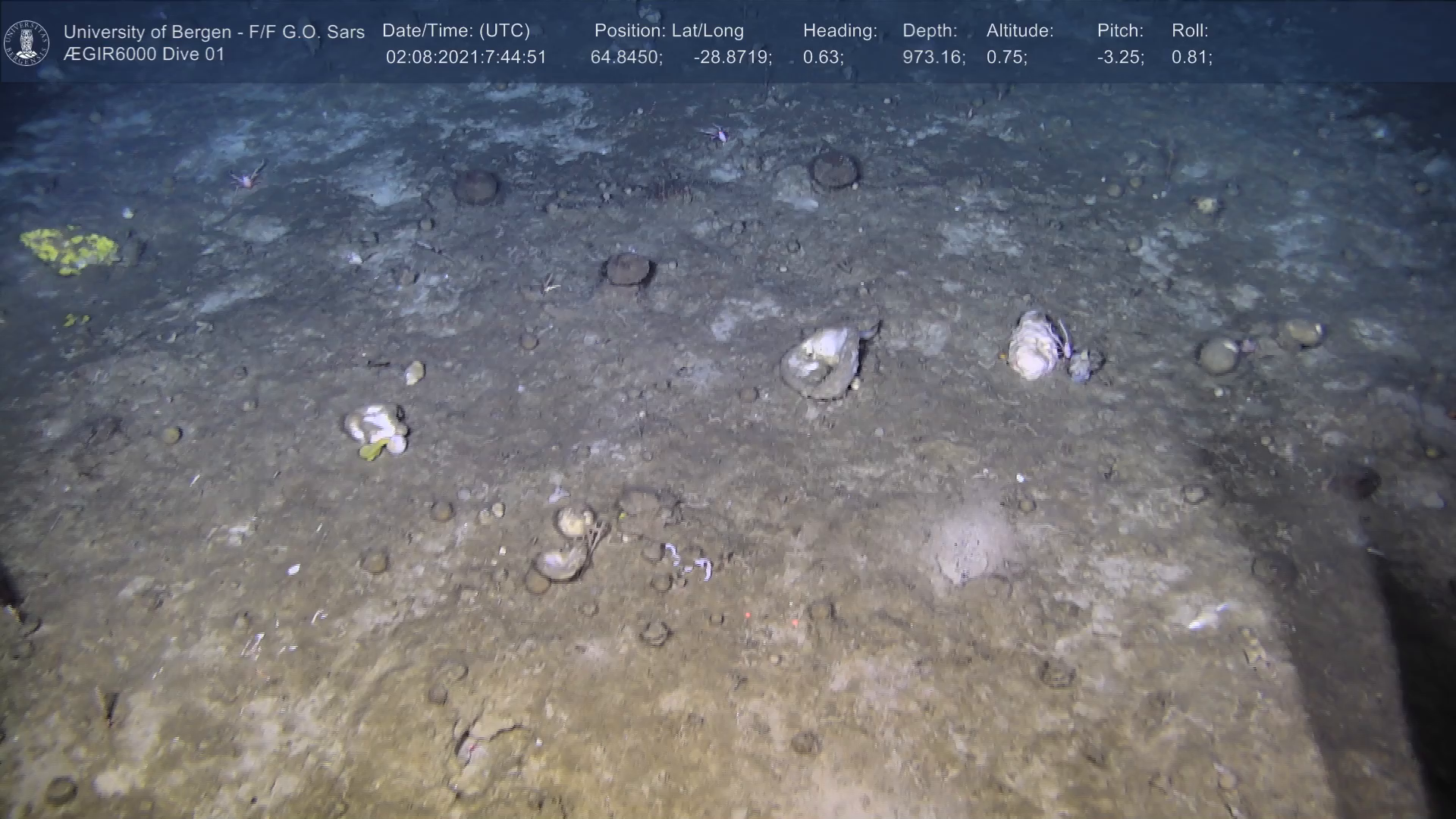
Task: Click the pink shrimp at upper left
Action: click(246, 178)
